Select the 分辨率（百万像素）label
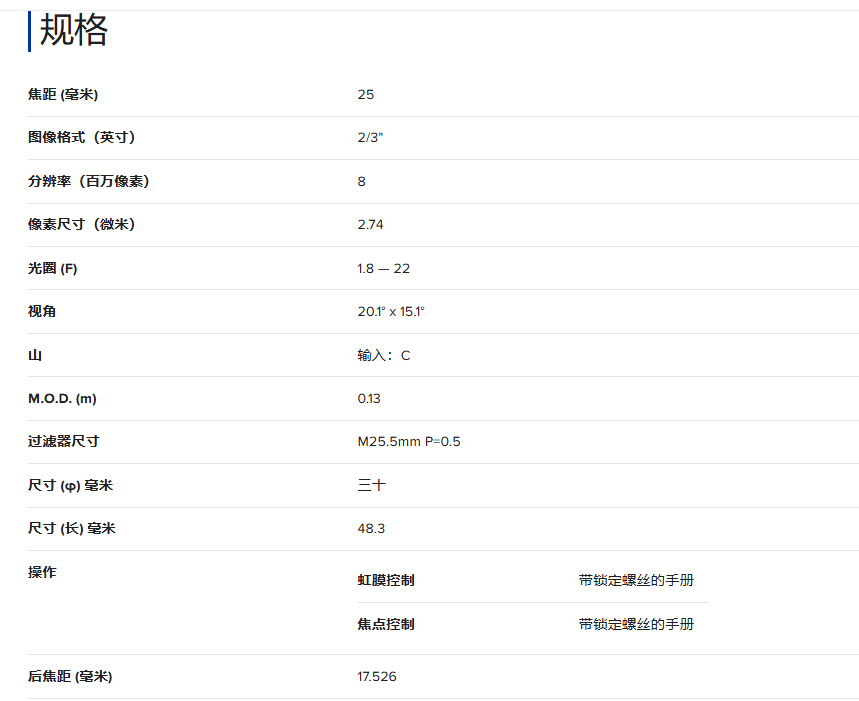The height and width of the screenshot is (701, 859). [x=89, y=181]
